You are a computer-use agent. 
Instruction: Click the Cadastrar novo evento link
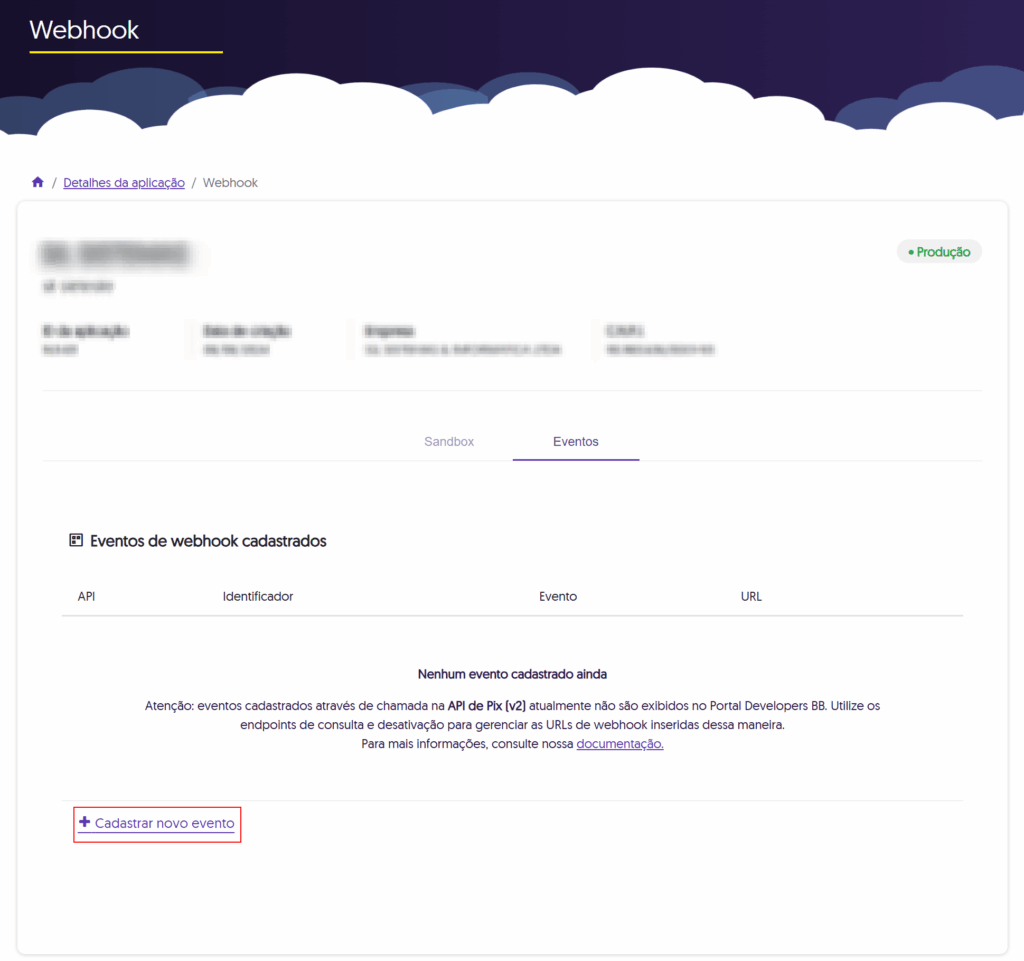coord(164,824)
